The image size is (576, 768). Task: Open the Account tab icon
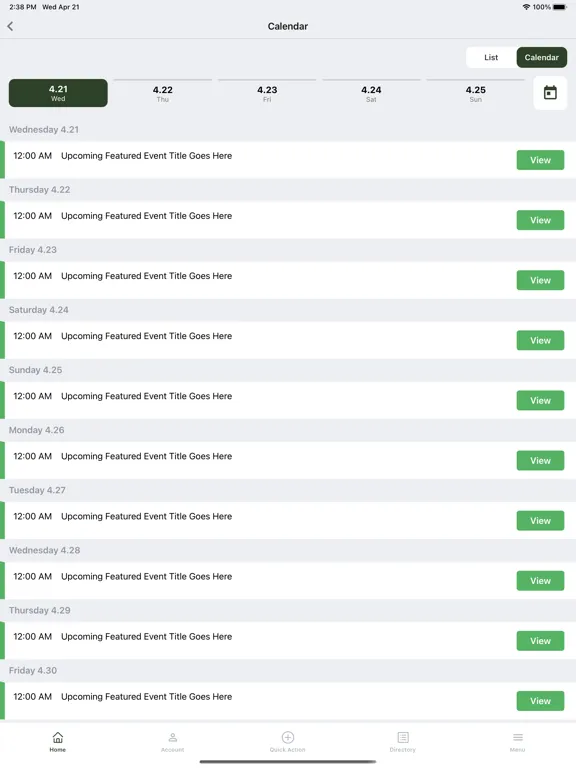pyautogui.click(x=172, y=737)
